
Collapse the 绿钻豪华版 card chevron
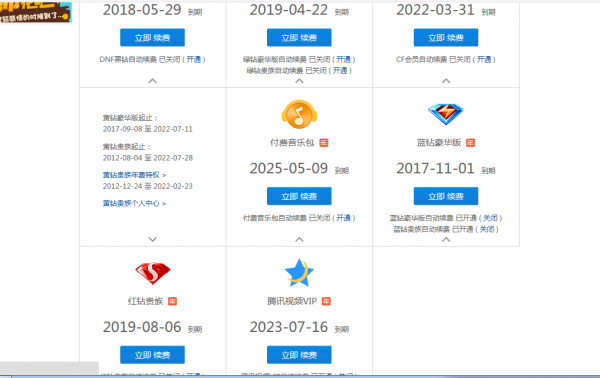[299, 81]
